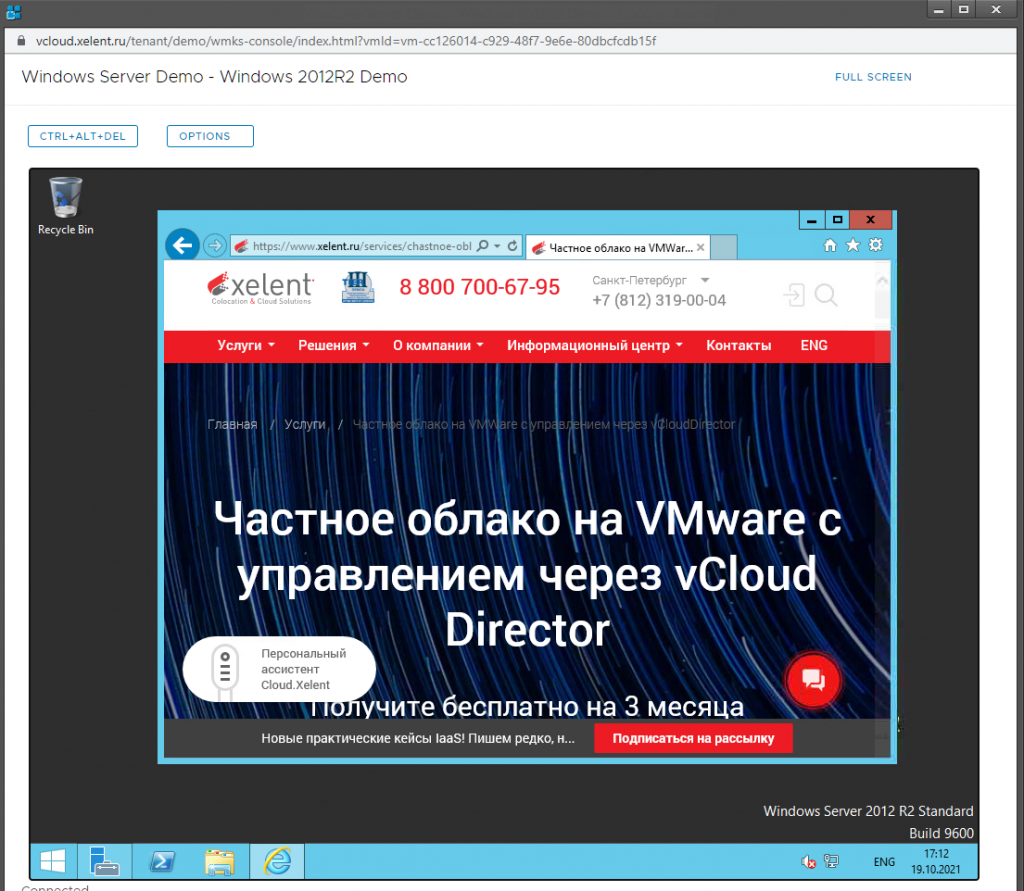Click the 8 800 700-67-95 phone number
1024x891 pixels.
479,287
